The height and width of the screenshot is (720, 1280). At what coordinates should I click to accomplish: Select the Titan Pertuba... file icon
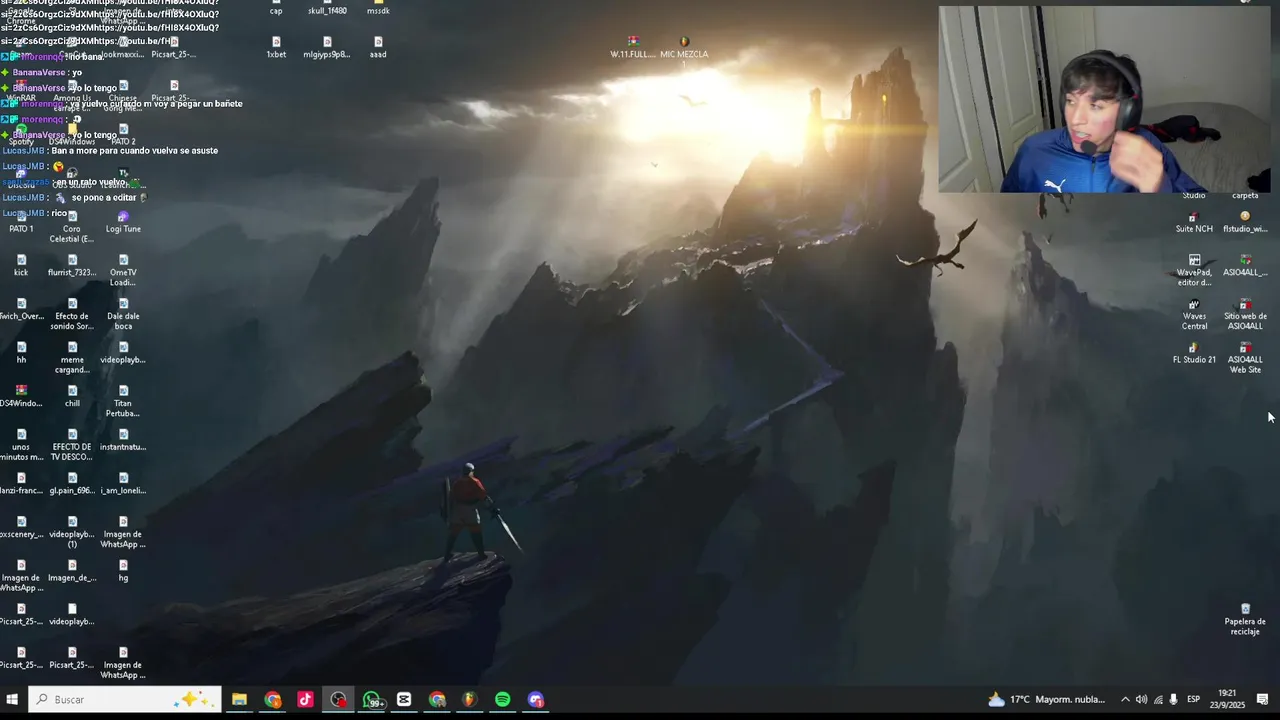(x=123, y=401)
